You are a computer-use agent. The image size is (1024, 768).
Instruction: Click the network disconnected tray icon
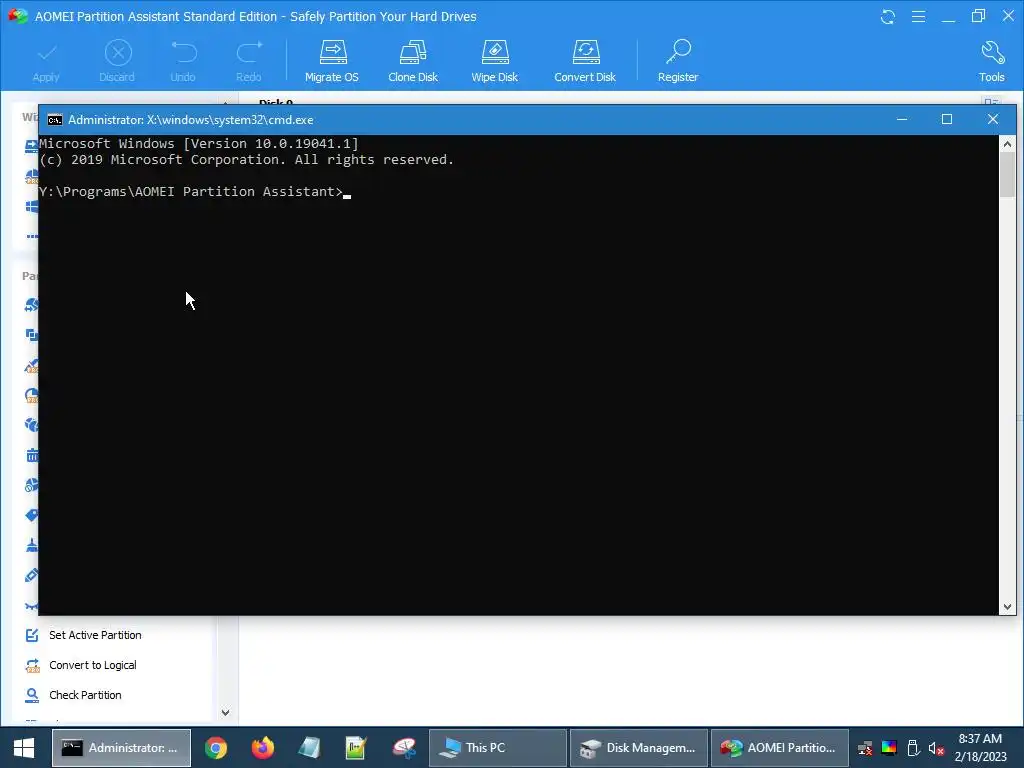[x=865, y=748]
